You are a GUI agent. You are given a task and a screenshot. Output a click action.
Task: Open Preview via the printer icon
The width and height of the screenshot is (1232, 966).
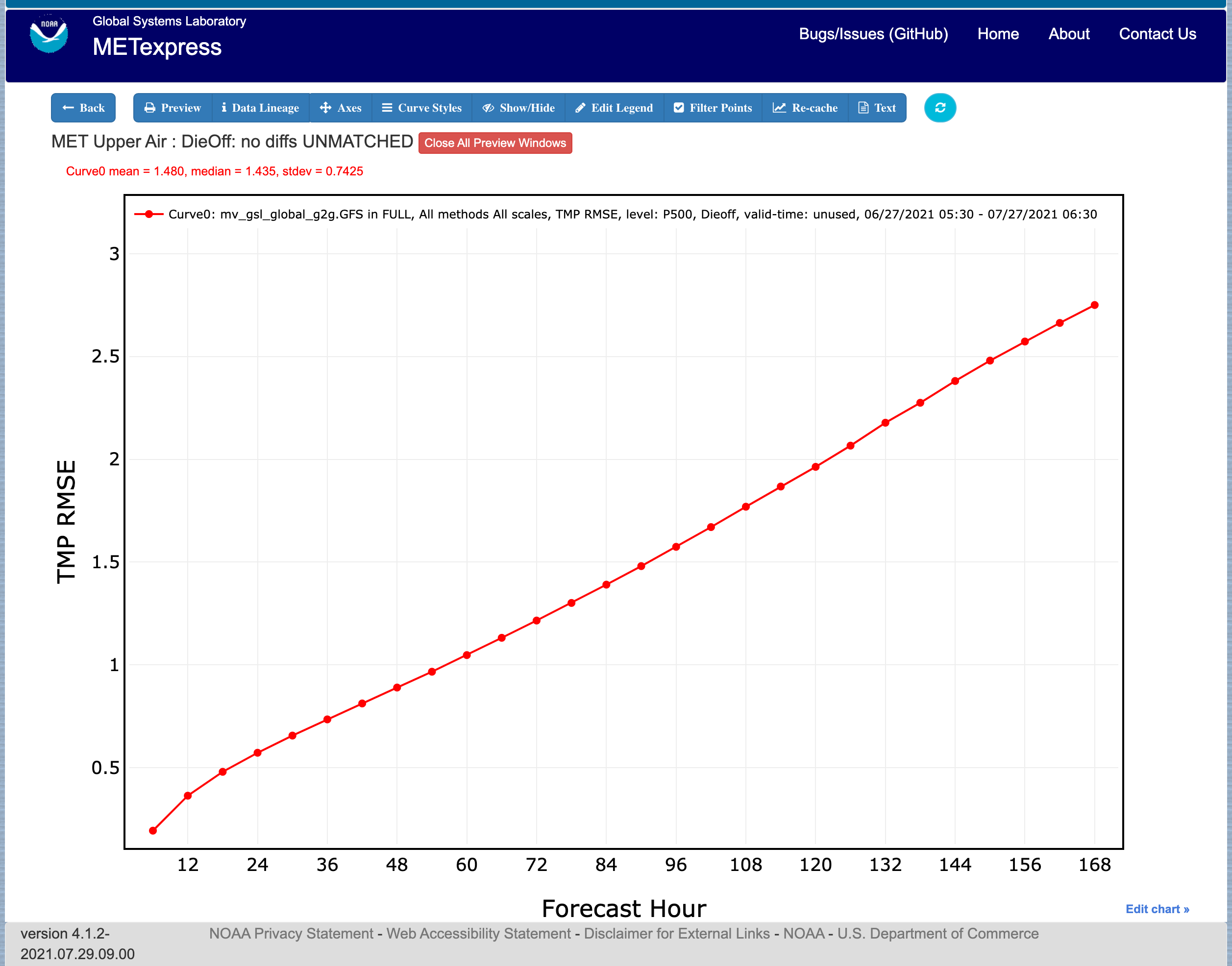(x=172, y=107)
